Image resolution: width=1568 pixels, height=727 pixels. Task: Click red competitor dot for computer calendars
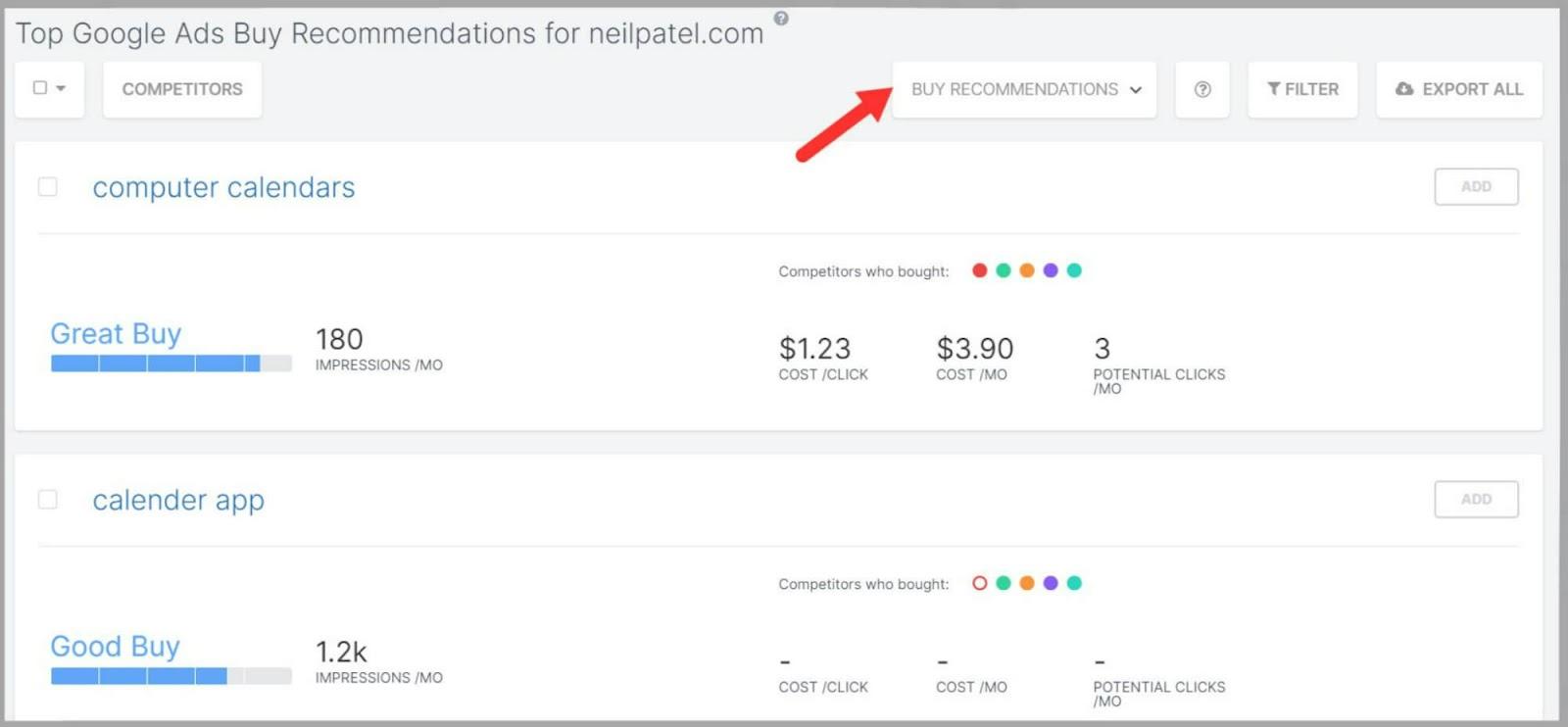pyautogui.click(x=979, y=270)
